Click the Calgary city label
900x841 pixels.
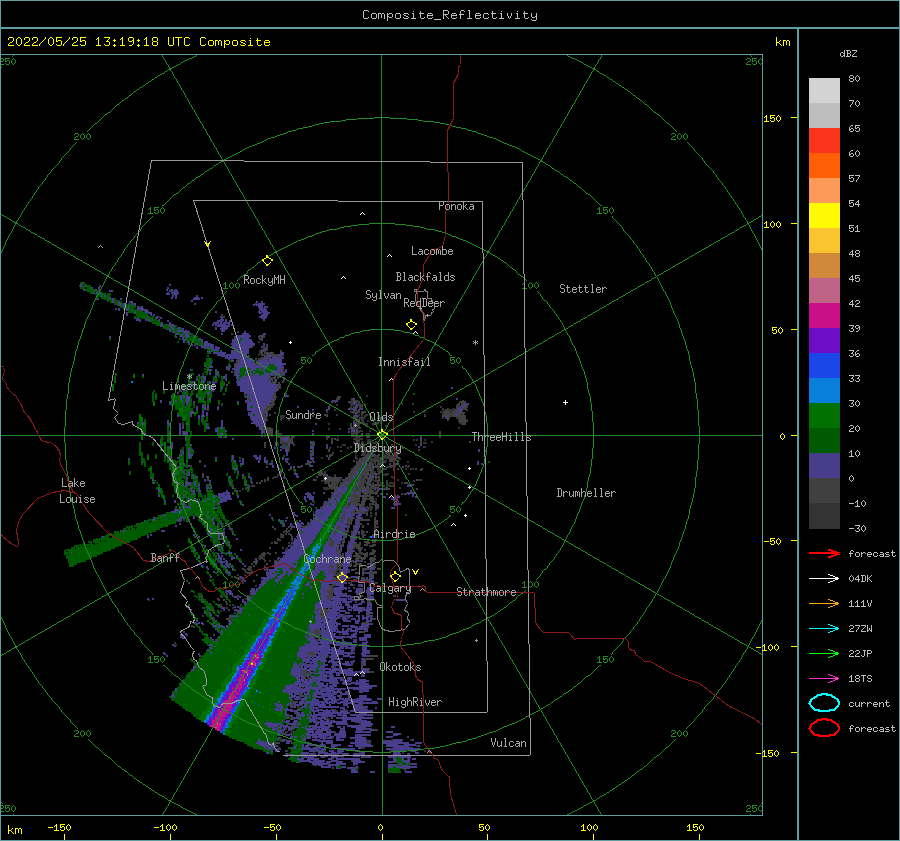(390, 588)
